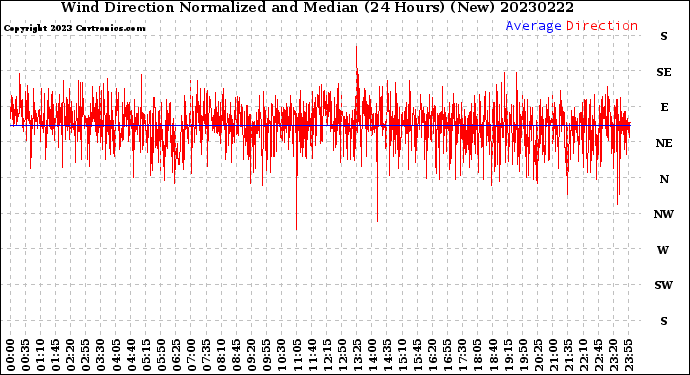The width and height of the screenshot is (690, 375).
Task: Click the "00:35" time axis label
Action: pos(26,355)
